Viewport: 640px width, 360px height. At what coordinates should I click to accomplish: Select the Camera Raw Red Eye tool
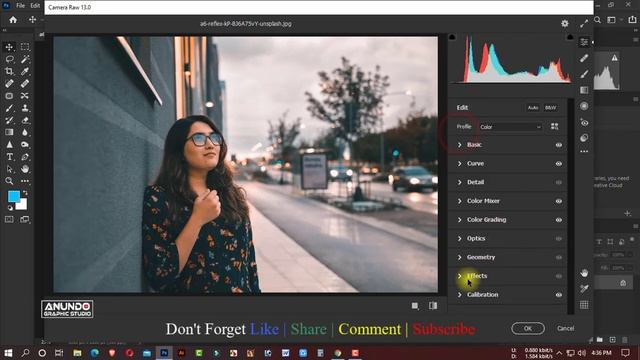click(584, 122)
